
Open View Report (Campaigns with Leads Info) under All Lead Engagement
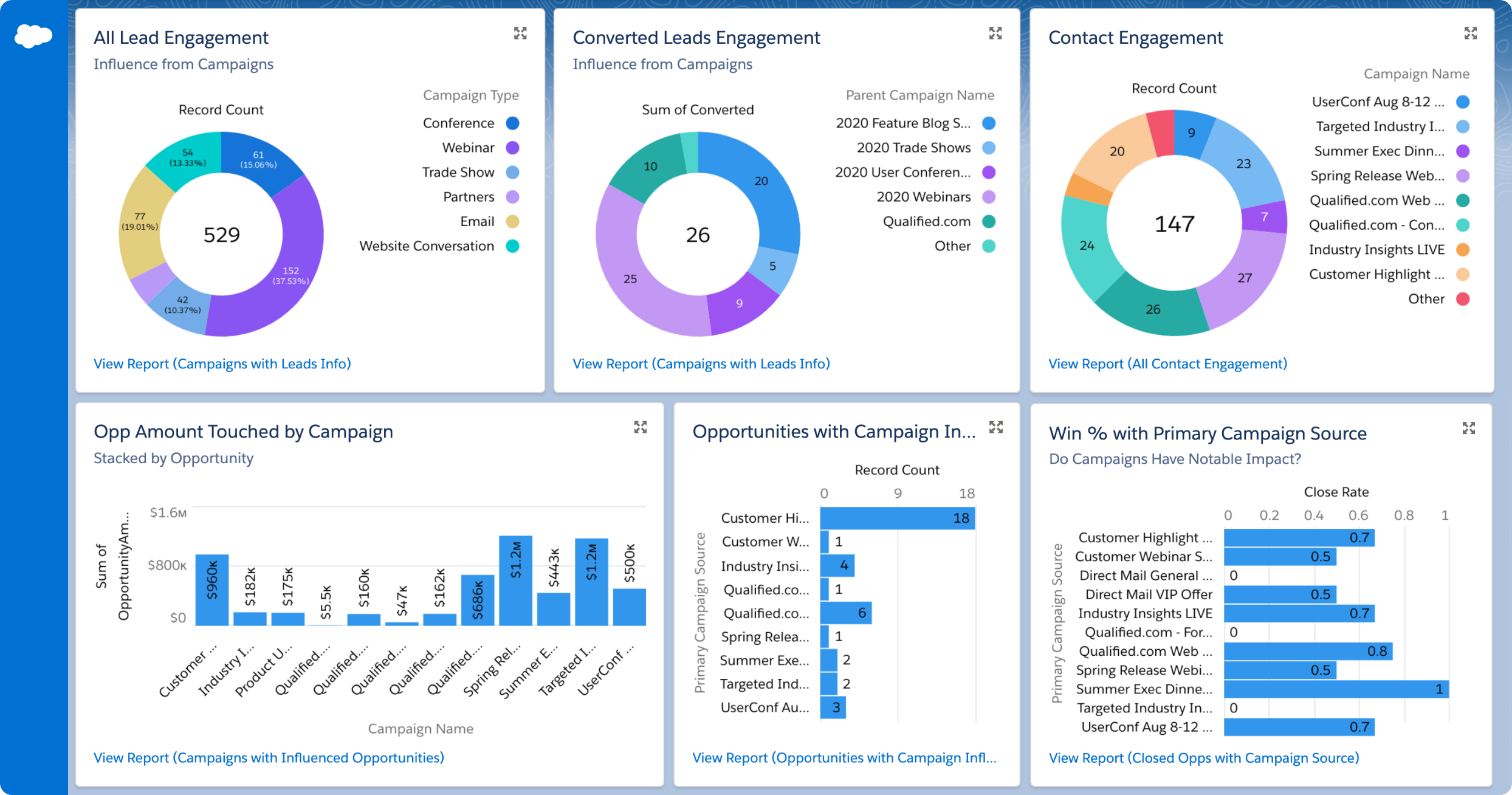point(222,363)
